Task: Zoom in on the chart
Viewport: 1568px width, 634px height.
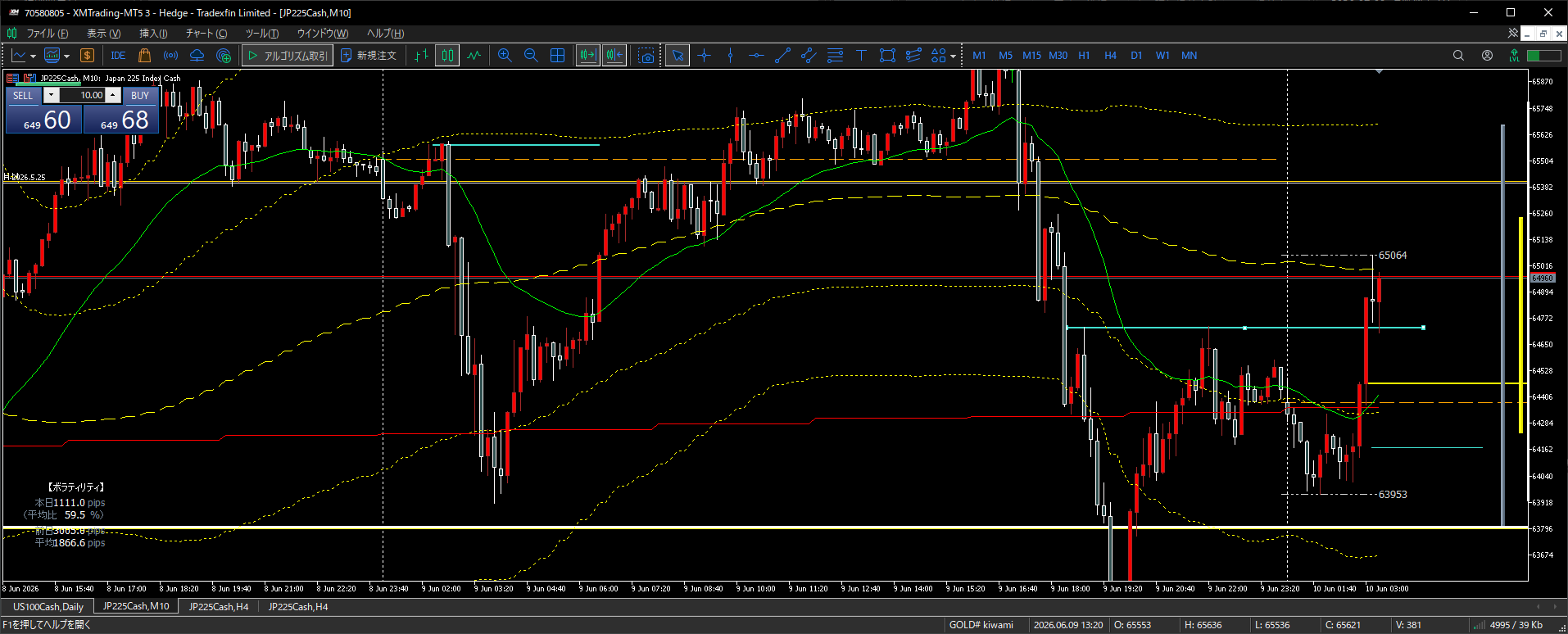Action: (505, 56)
